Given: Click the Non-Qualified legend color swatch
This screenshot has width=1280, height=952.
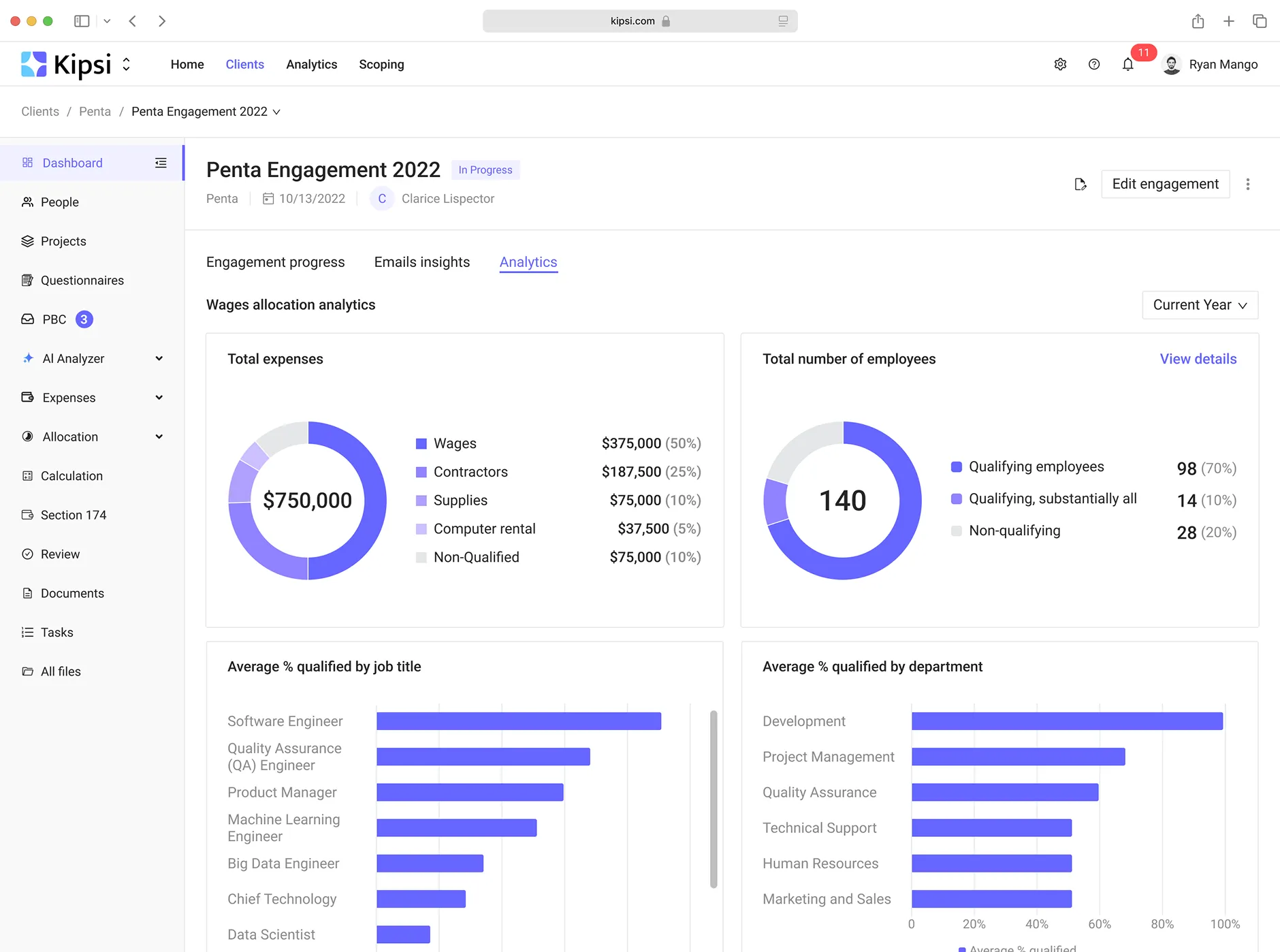Looking at the screenshot, I should point(421,558).
